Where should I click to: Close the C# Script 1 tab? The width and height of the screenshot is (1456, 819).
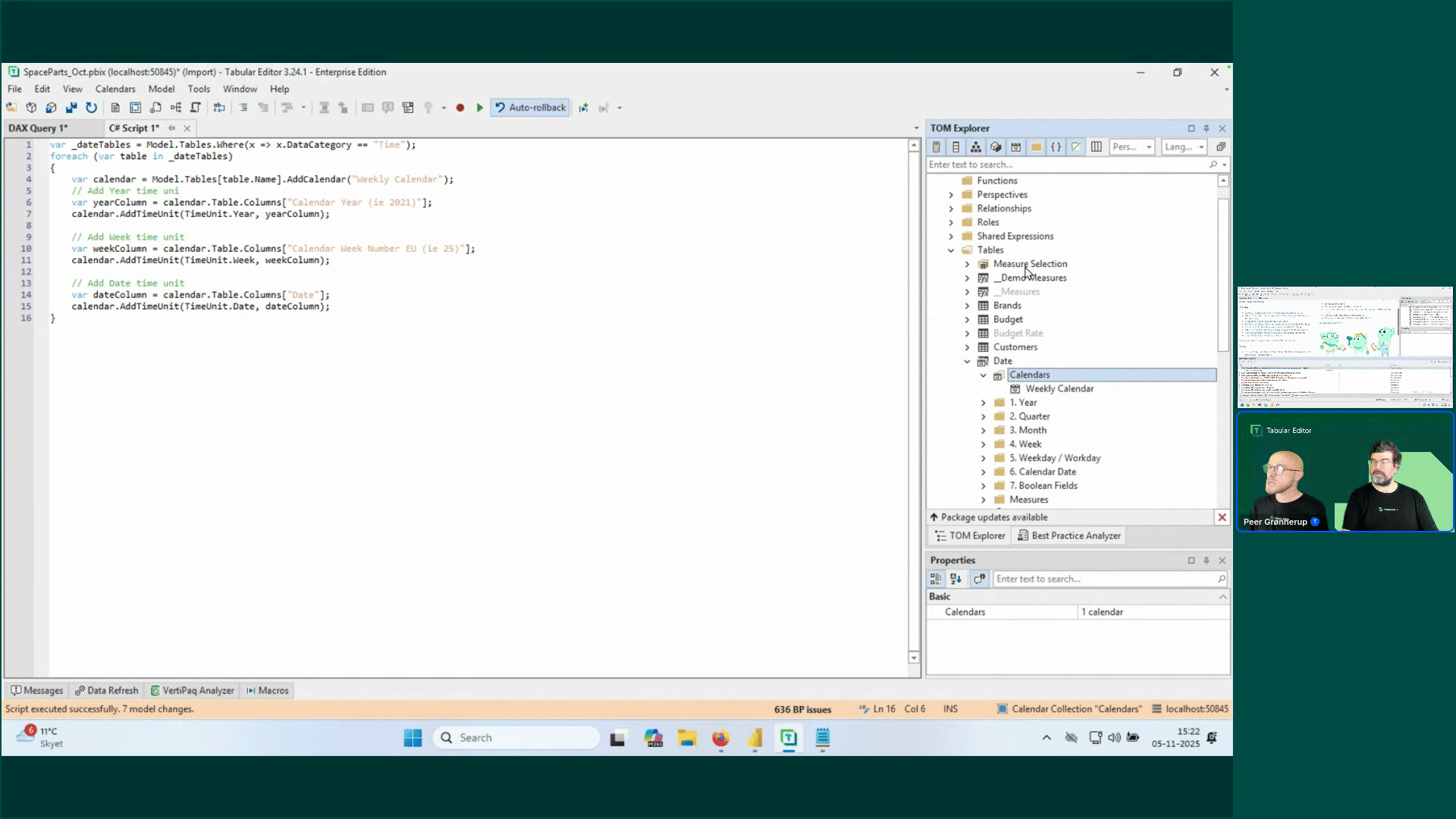(x=187, y=128)
